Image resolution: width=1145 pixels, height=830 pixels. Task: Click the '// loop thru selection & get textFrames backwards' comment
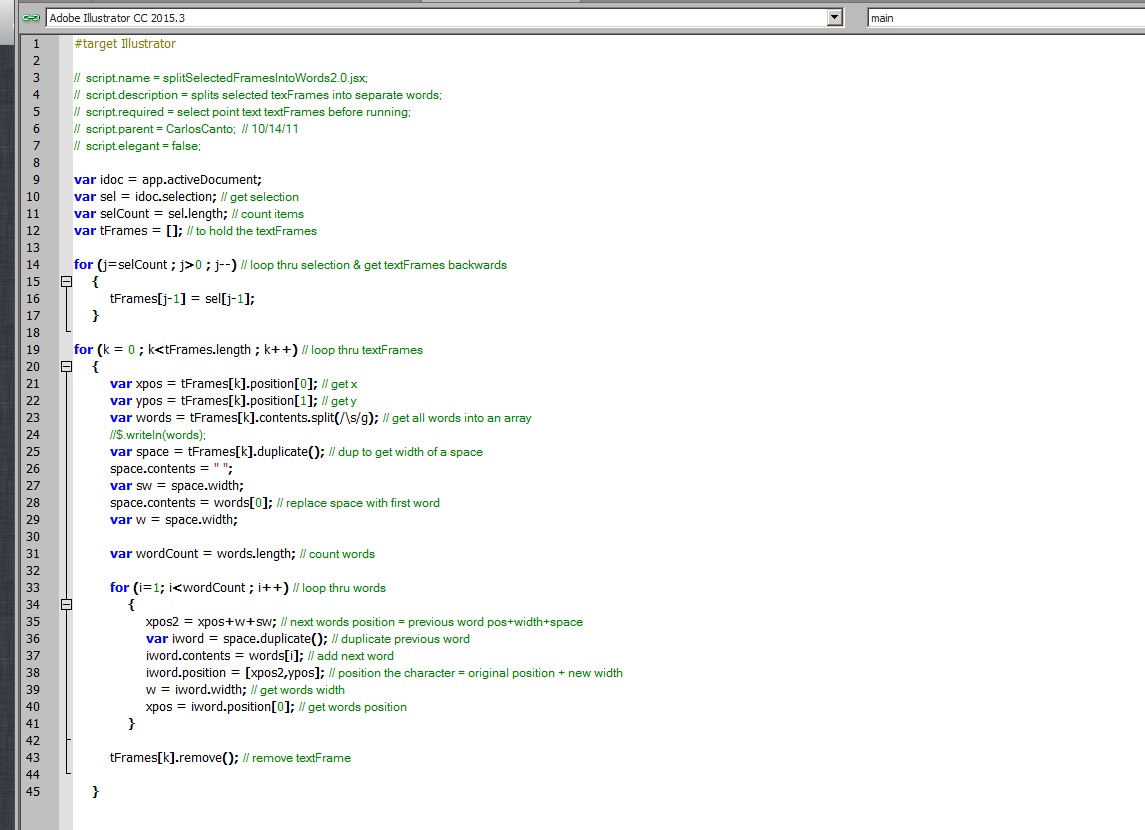(374, 265)
